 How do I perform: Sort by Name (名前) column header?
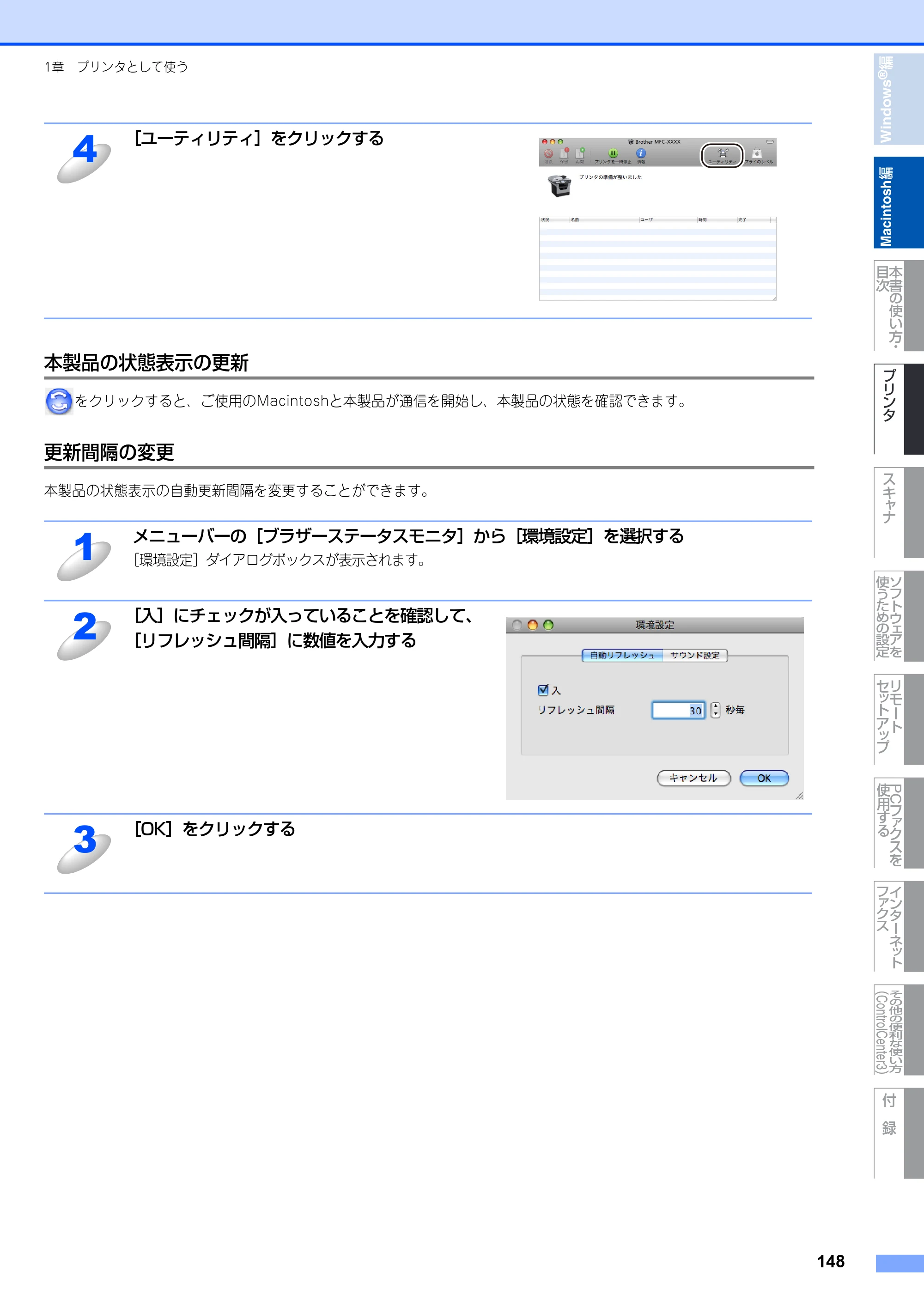(x=603, y=219)
